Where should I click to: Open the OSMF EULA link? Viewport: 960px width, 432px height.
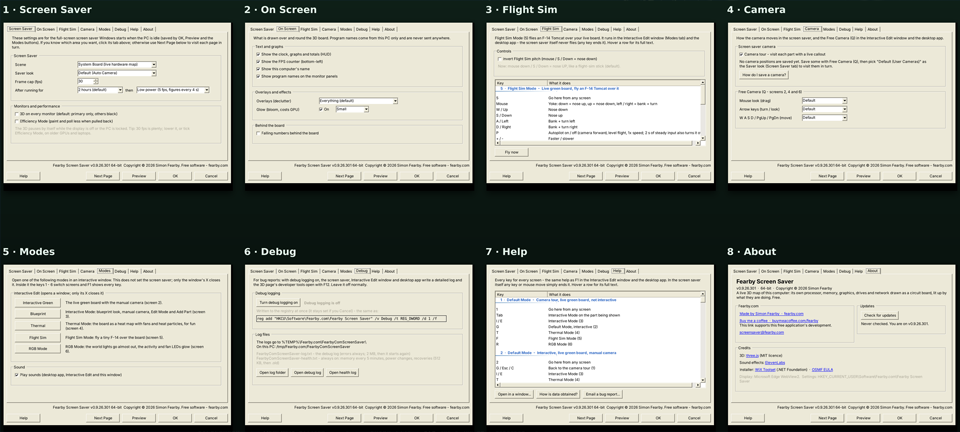pos(822,370)
